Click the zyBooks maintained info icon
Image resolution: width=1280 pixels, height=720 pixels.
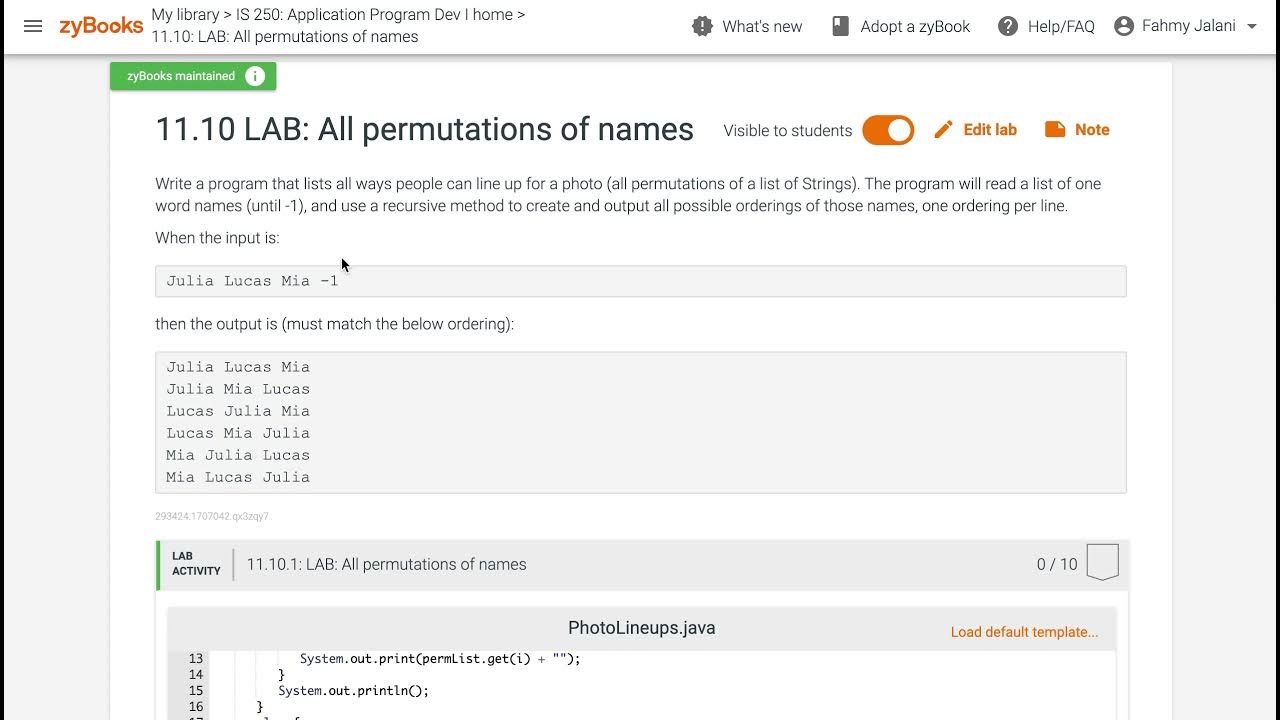click(x=255, y=76)
